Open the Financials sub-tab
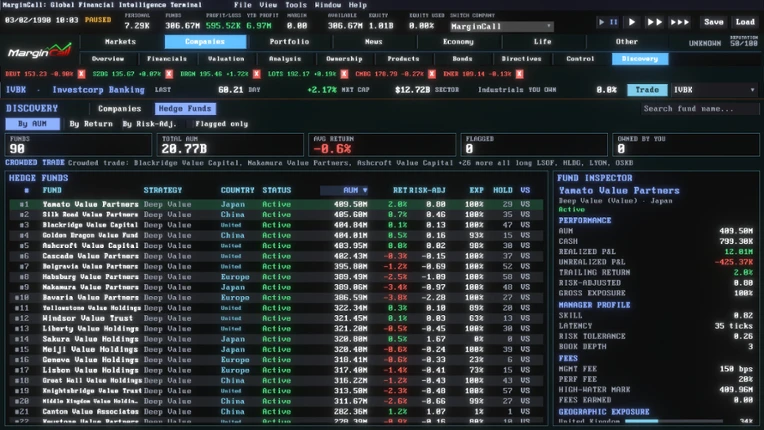The width and height of the screenshot is (764, 430). [167, 59]
